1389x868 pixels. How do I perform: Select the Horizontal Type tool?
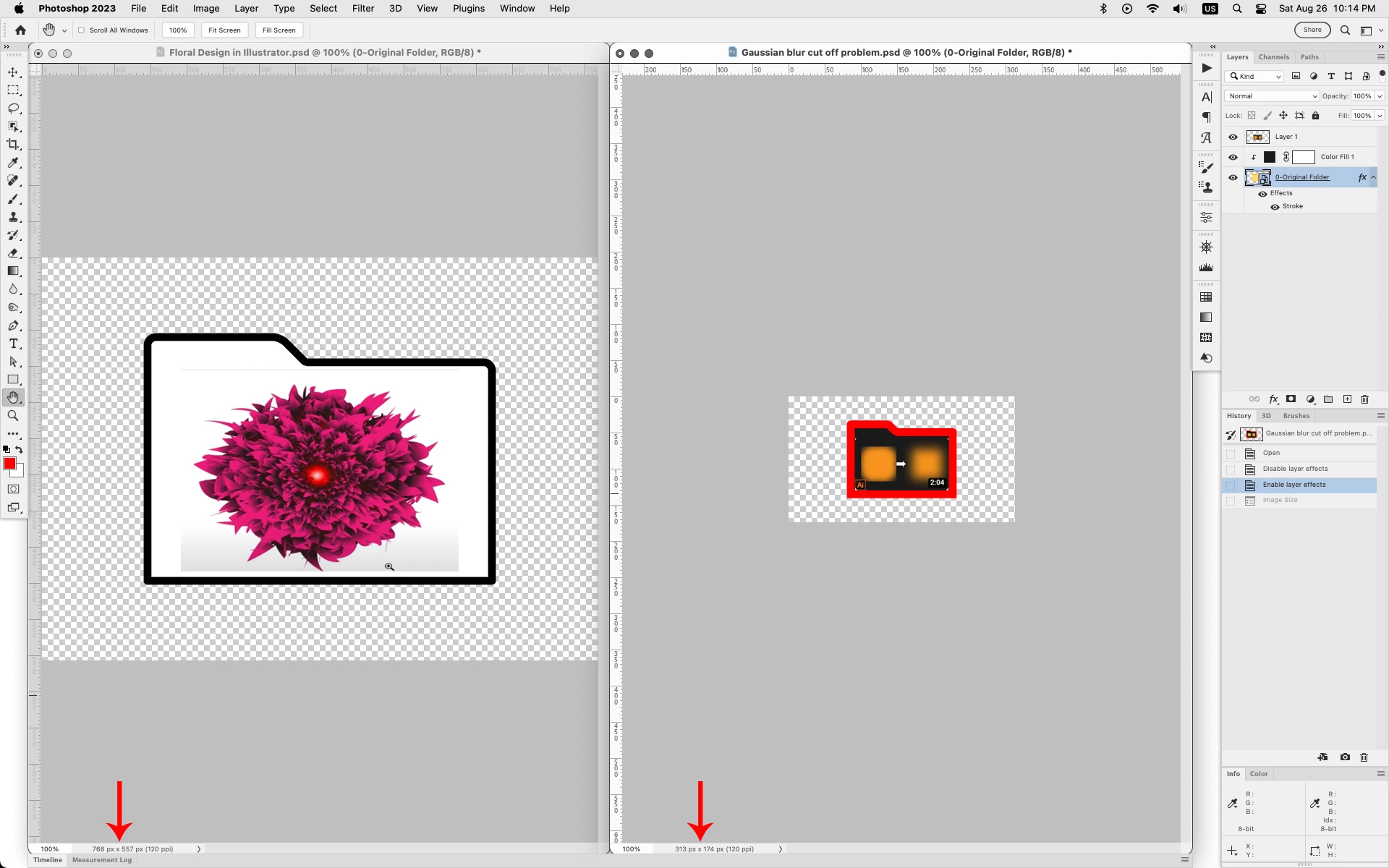tap(13, 344)
